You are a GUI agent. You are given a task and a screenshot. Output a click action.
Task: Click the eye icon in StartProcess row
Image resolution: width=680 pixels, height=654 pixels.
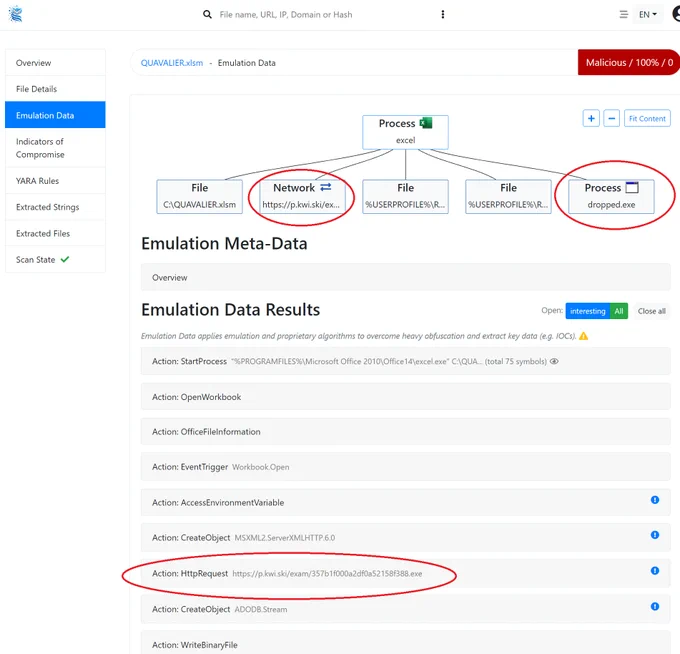pos(554,361)
